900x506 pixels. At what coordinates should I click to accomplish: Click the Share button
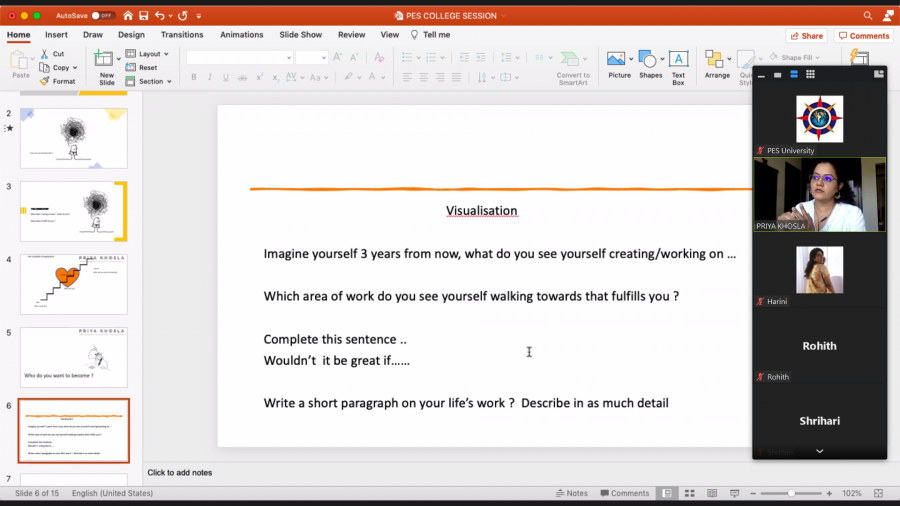(x=805, y=36)
